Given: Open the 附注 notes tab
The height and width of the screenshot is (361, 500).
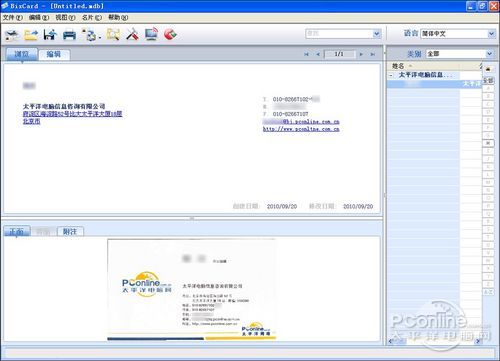Looking at the screenshot, I should pyautogui.click(x=70, y=232).
